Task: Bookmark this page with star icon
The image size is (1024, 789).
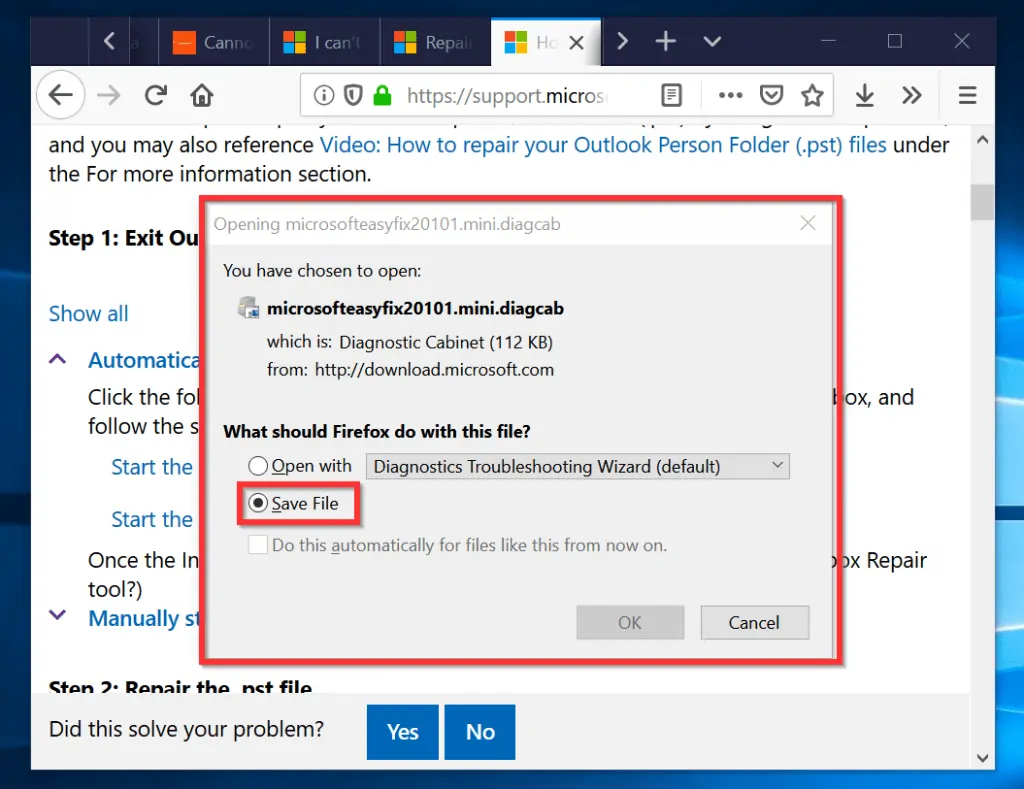Action: tap(812, 95)
